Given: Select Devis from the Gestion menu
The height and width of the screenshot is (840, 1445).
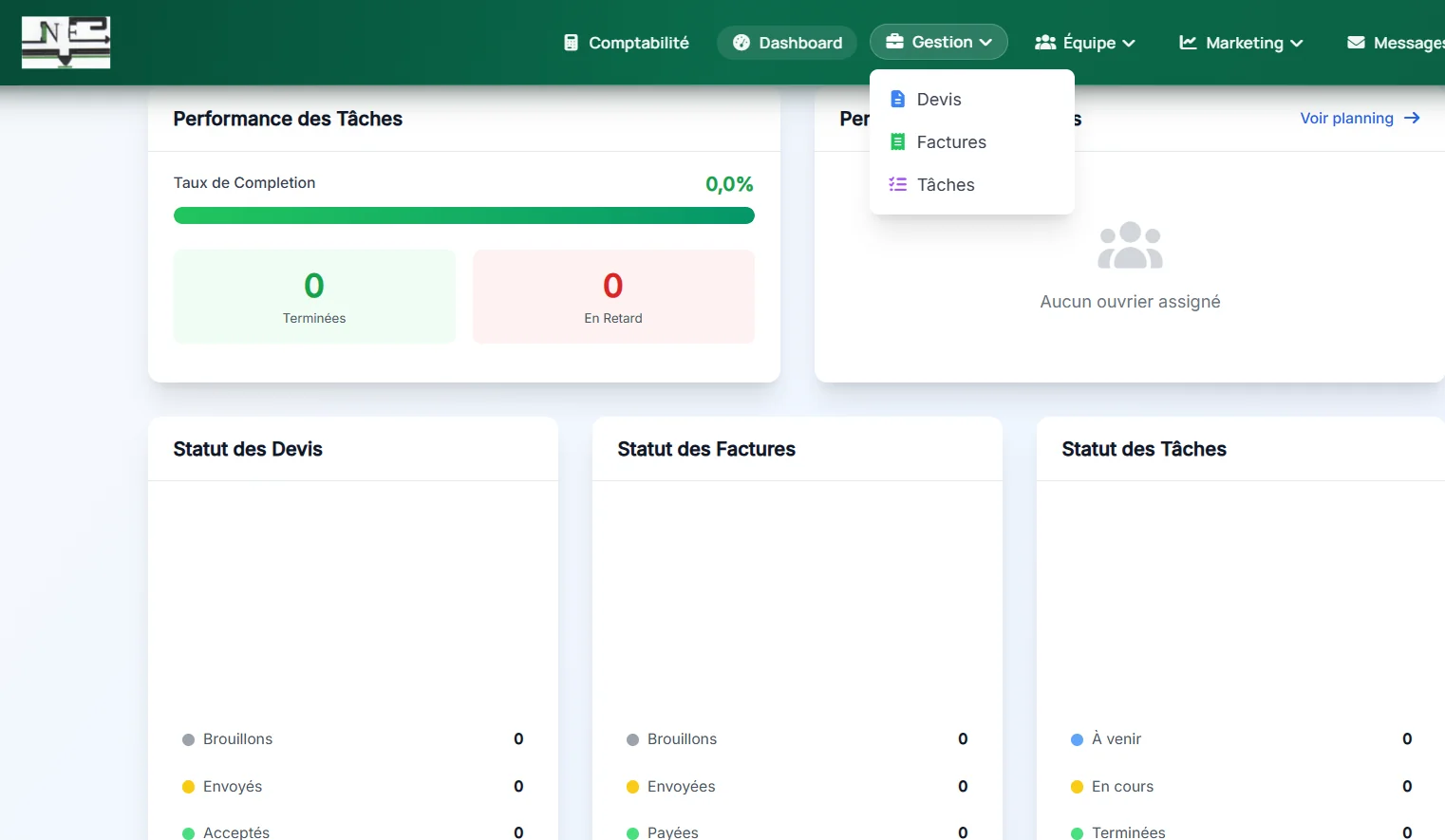Looking at the screenshot, I should [972, 99].
